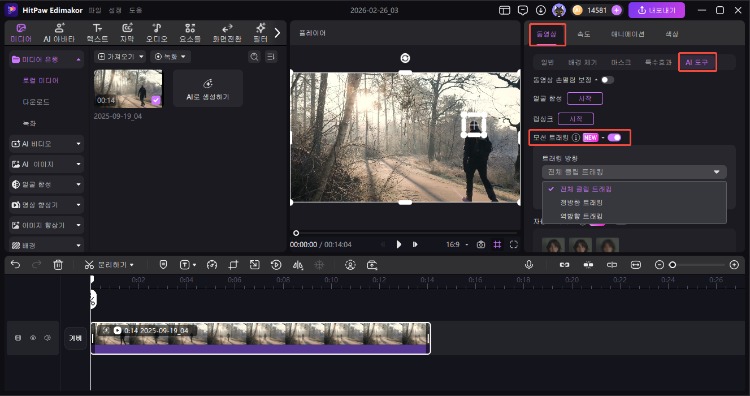The height and width of the screenshot is (396, 750).
Task: Click the layout switch icon in title bar
Action: click(504, 10)
